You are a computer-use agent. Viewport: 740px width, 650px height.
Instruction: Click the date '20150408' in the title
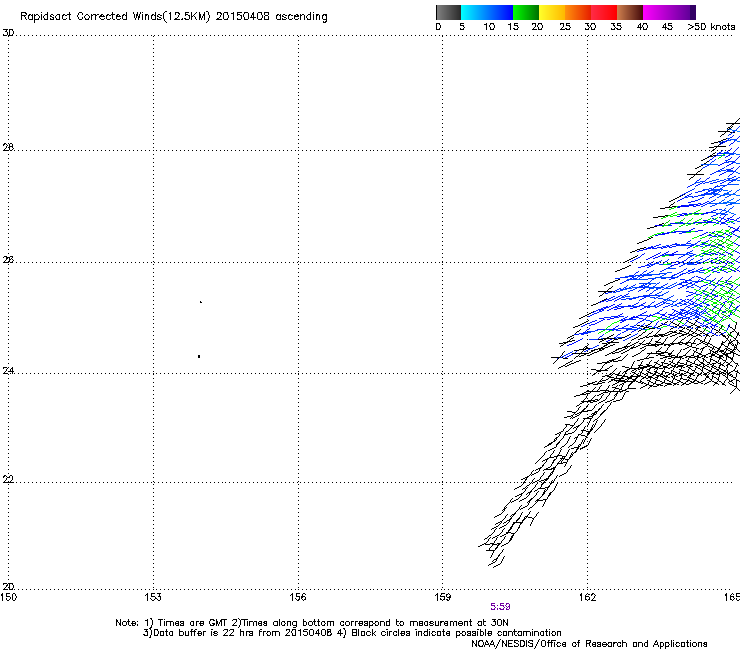click(243, 16)
